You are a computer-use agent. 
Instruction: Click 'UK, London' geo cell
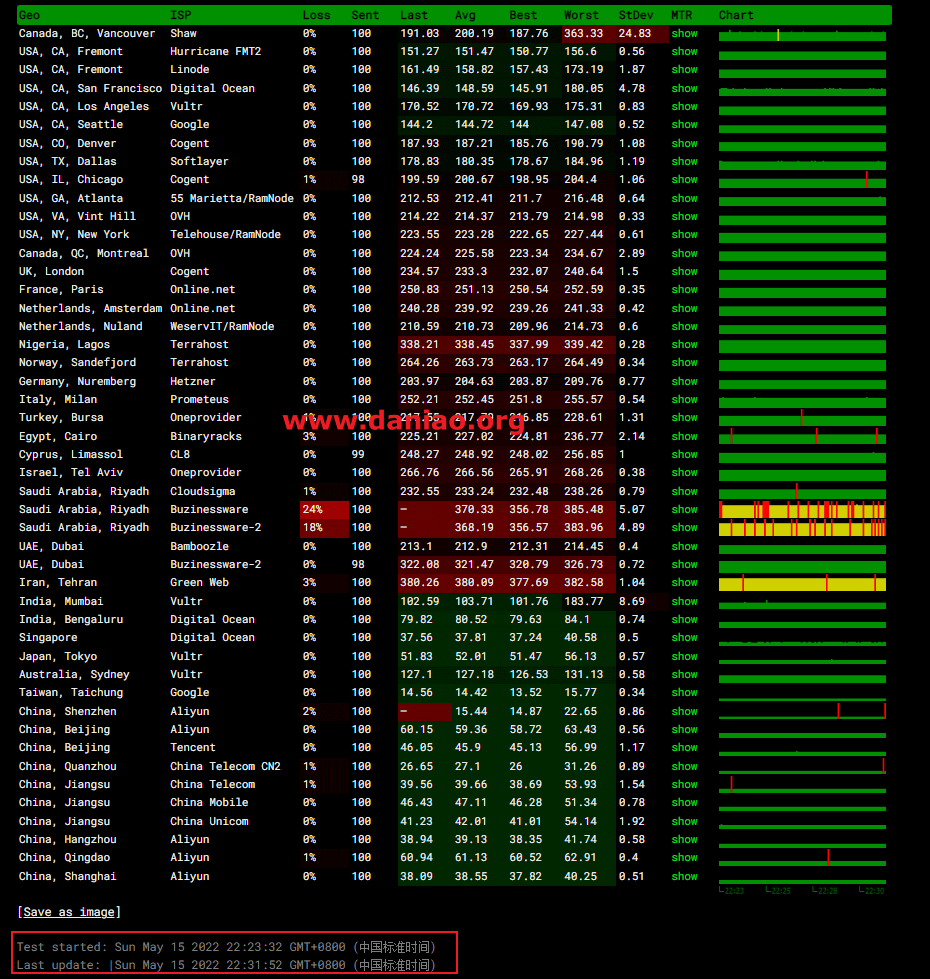click(51, 272)
